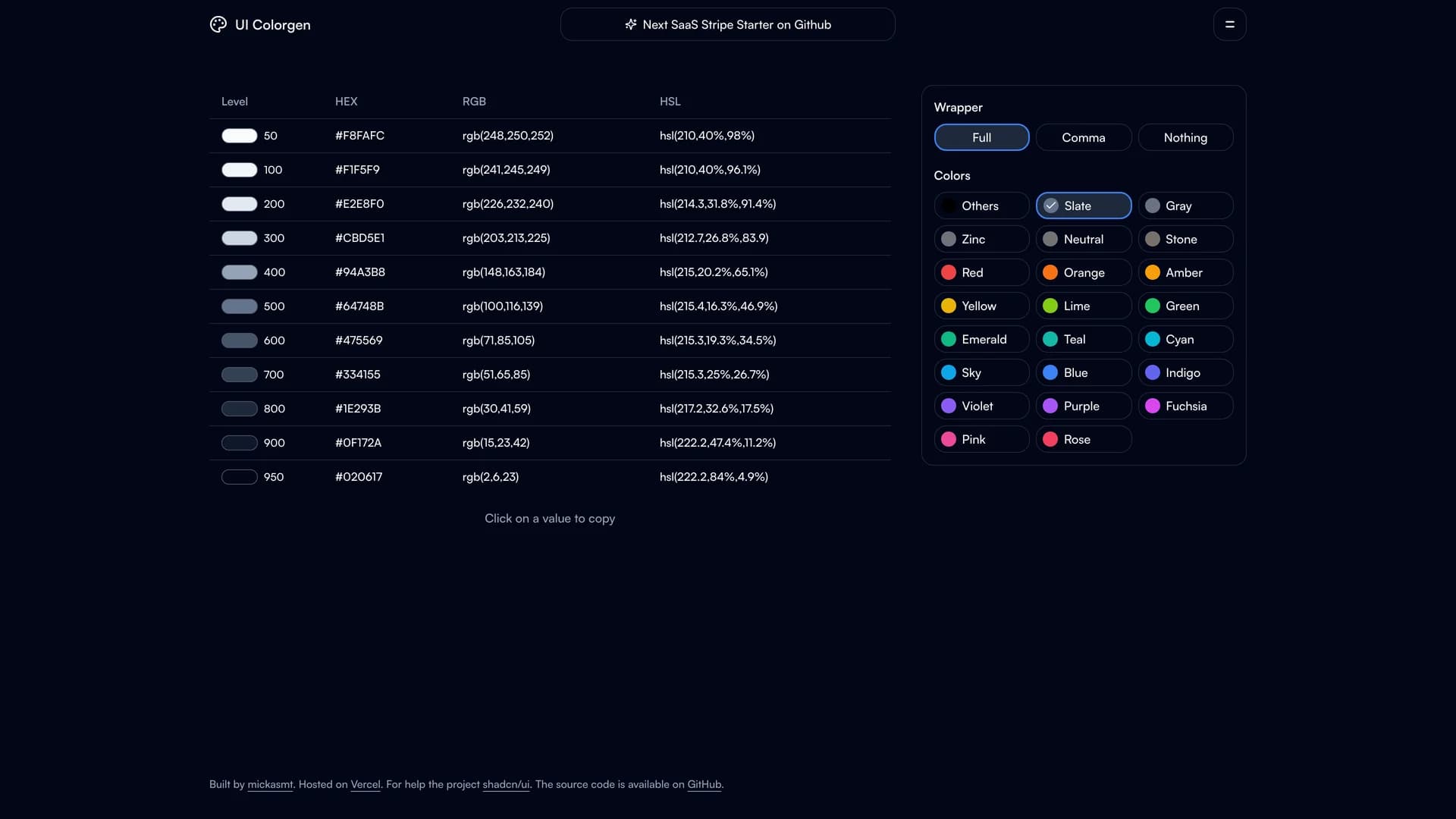Viewport: 1456px width, 819px height.
Task: Choose the Emerald color circle
Action: pos(948,339)
